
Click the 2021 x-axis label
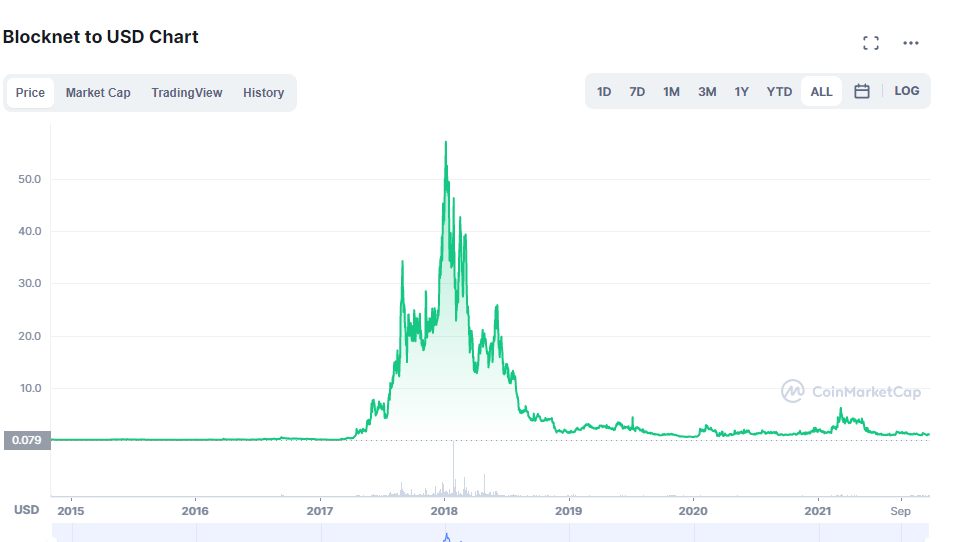(x=817, y=511)
